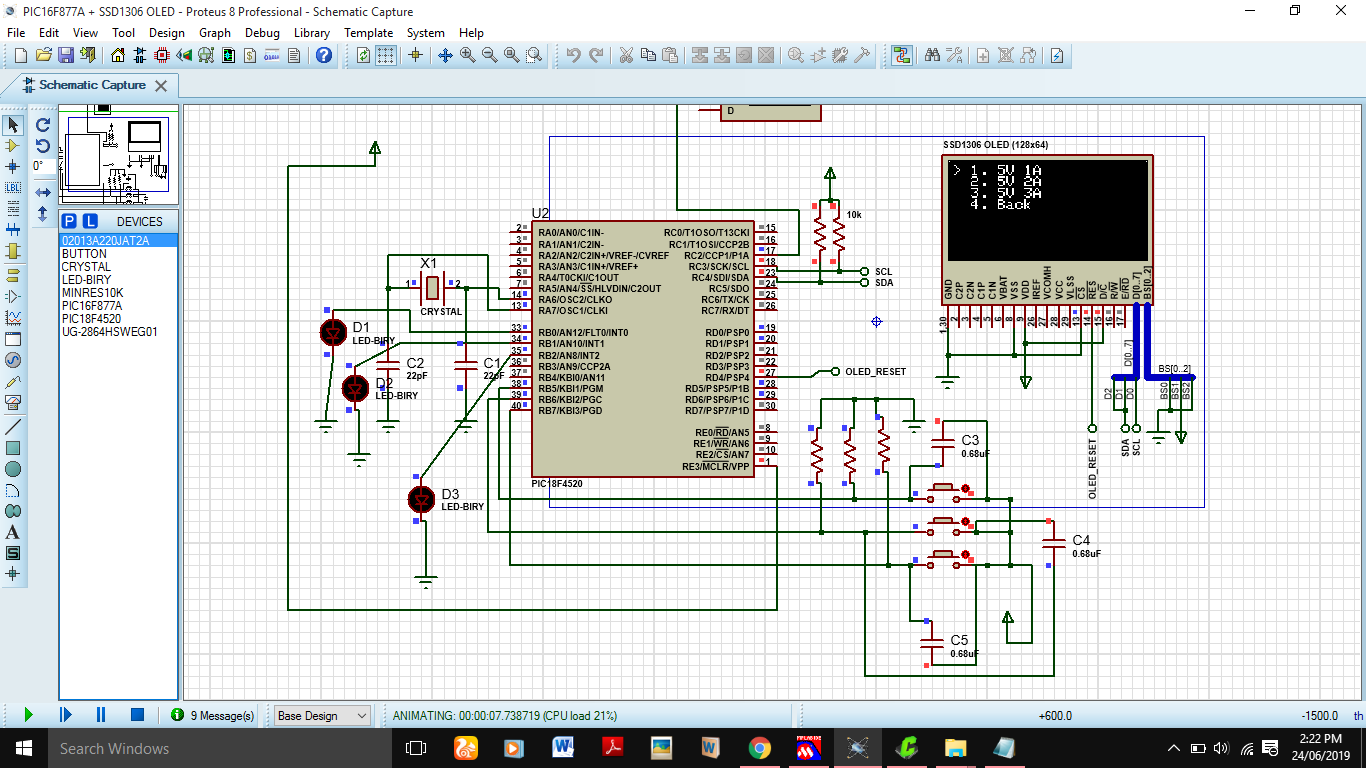1366x768 pixels.
Task: Select PIC18F4520 in device list
Action: click(x=118, y=319)
